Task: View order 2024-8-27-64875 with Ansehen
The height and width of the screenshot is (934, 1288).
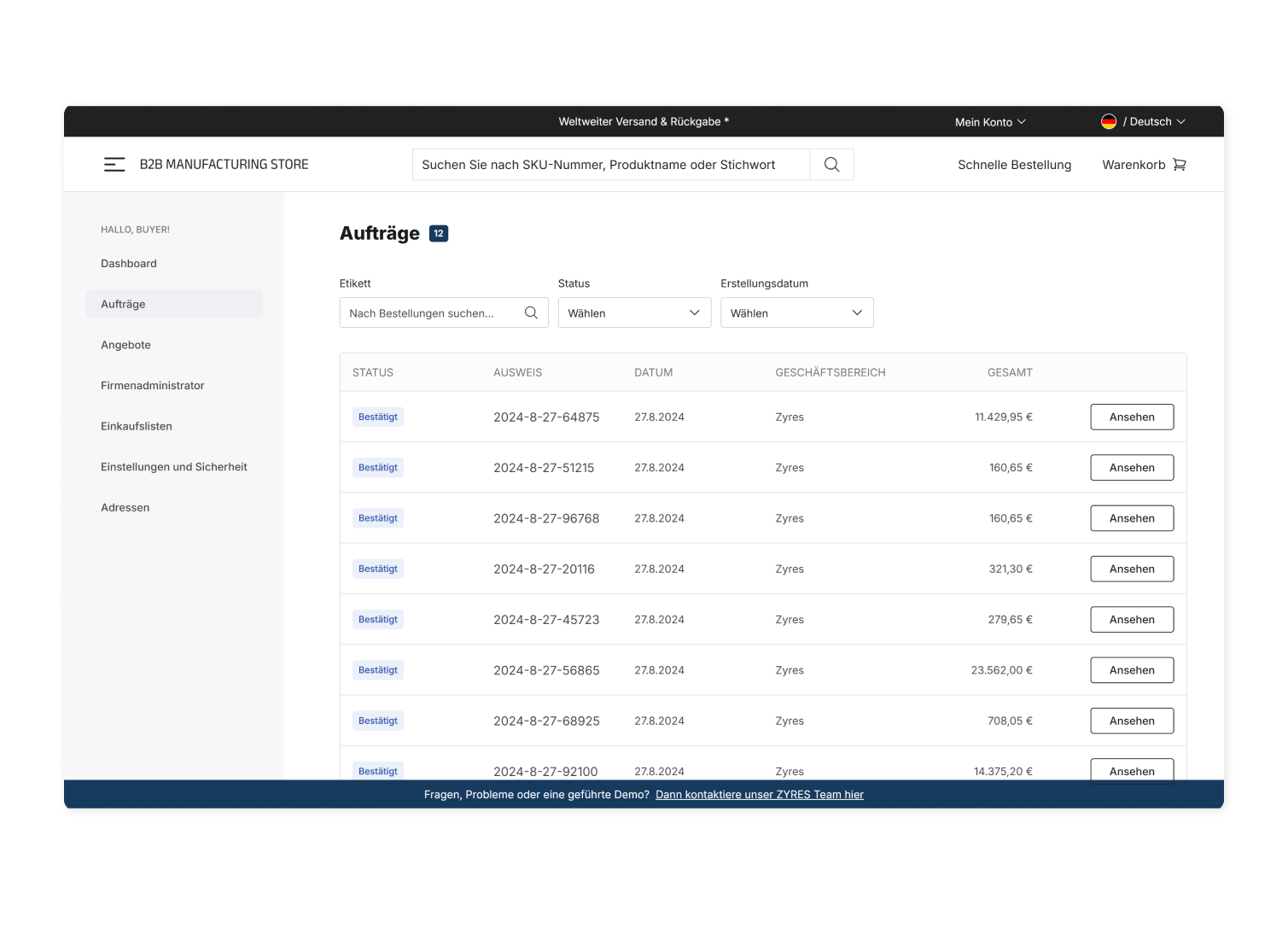Action: pos(1132,417)
